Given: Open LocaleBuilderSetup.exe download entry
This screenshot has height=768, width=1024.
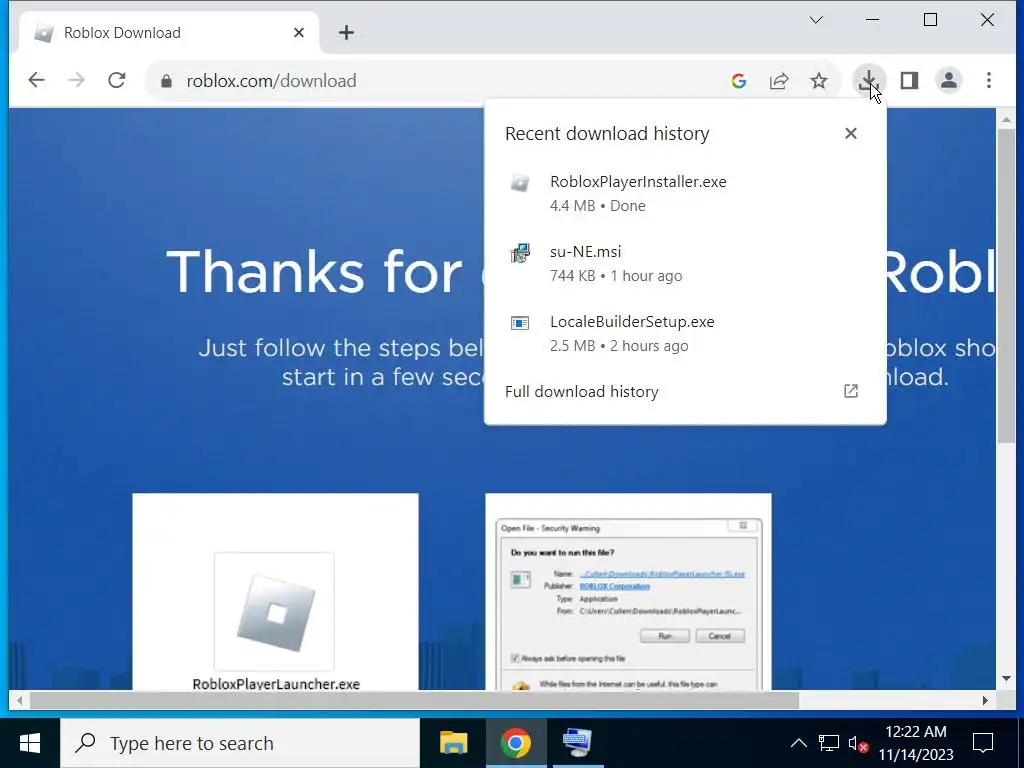Looking at the screenshot, I should click(685, 333).
